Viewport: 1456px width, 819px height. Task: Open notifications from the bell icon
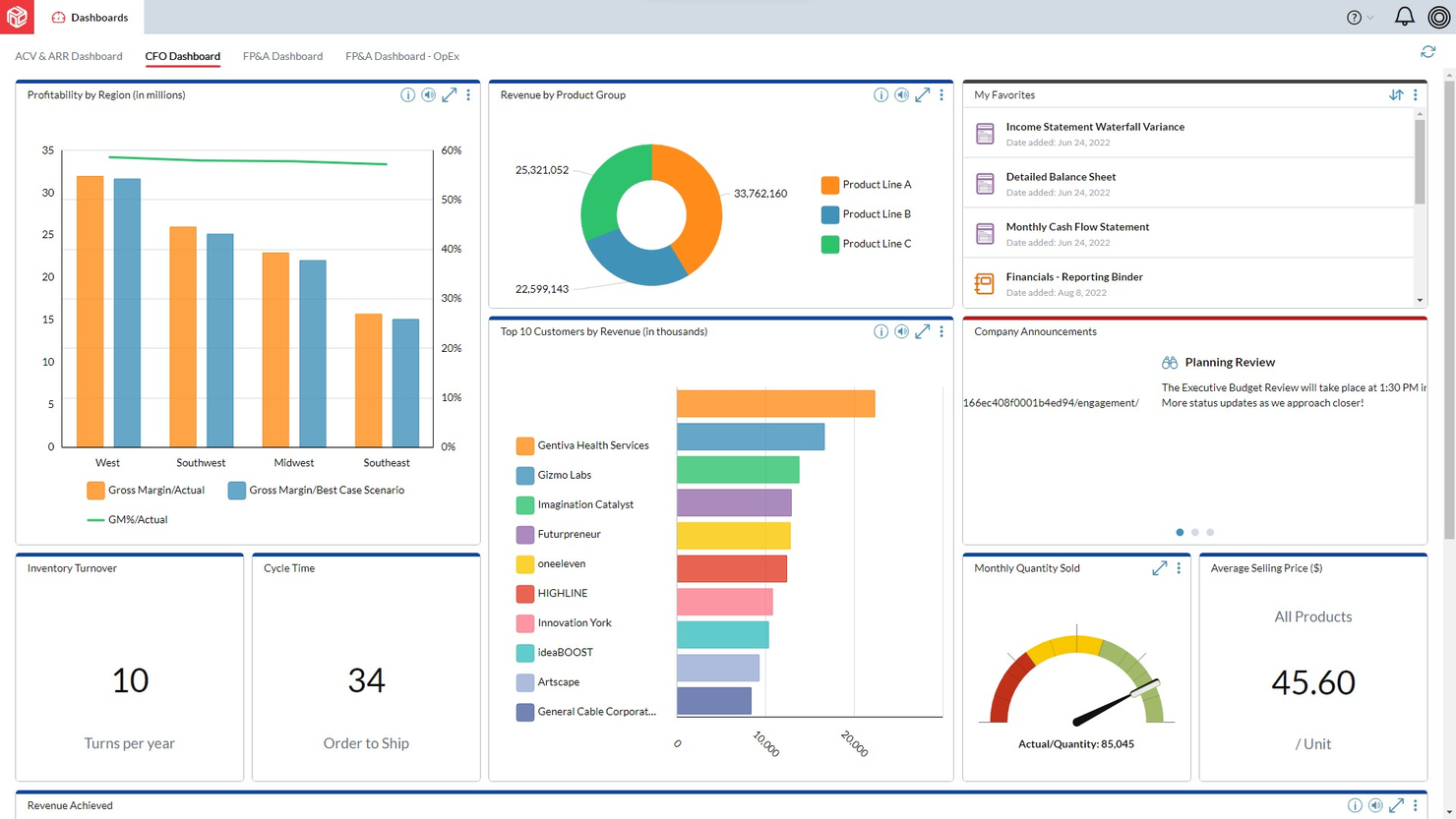pos(1406,16)
